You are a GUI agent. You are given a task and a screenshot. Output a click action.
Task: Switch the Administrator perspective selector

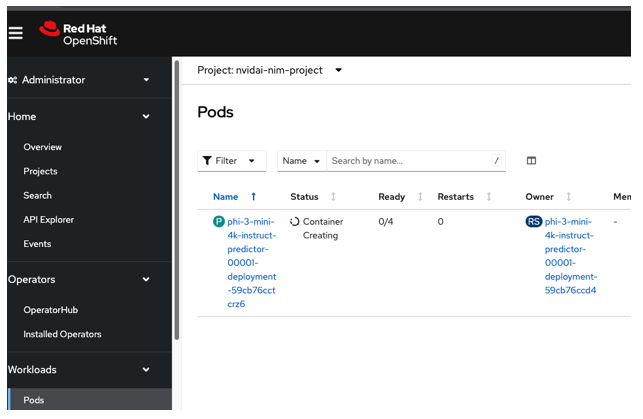point(80,80)
